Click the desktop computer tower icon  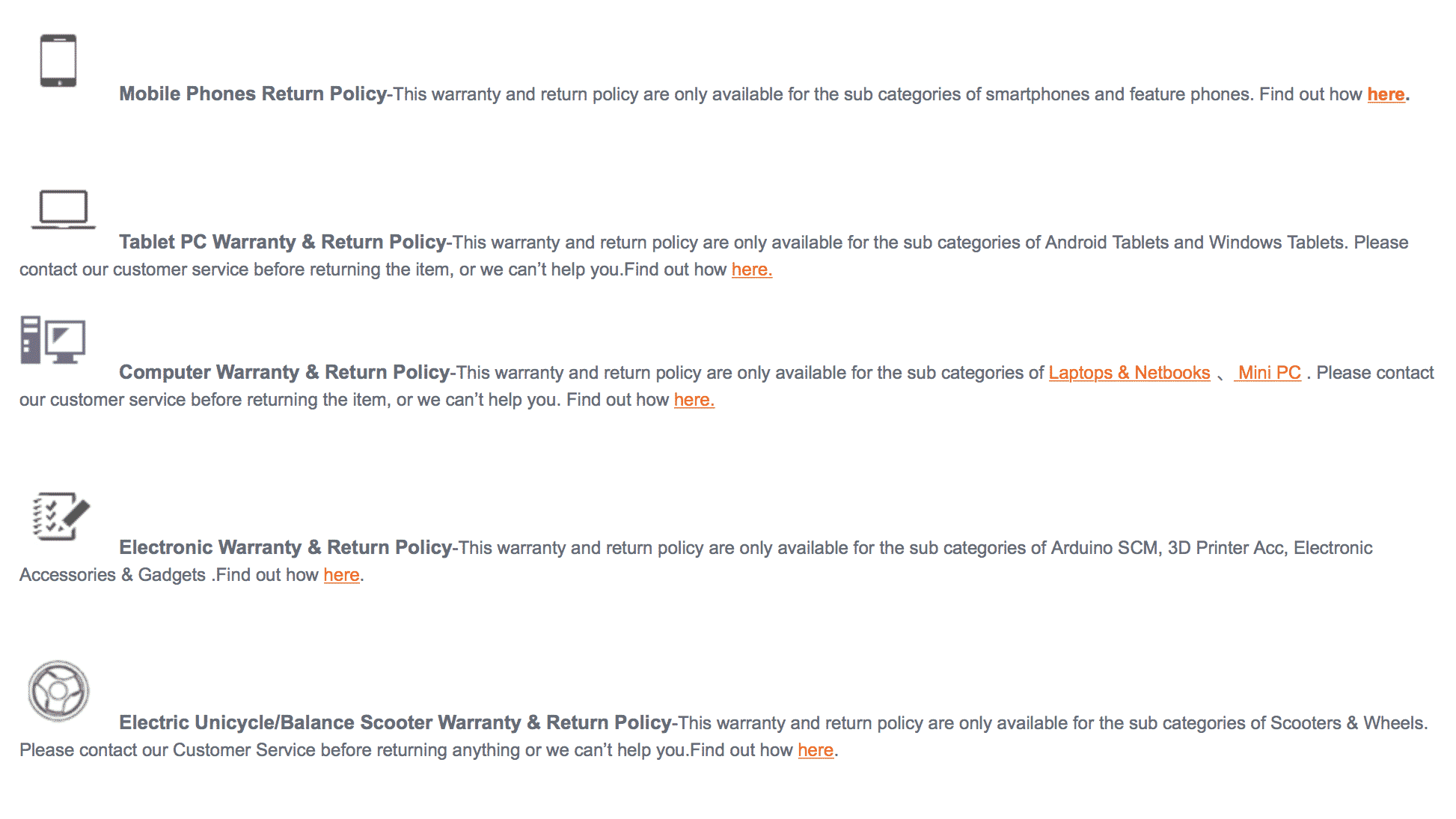click(x=53, y=340)
